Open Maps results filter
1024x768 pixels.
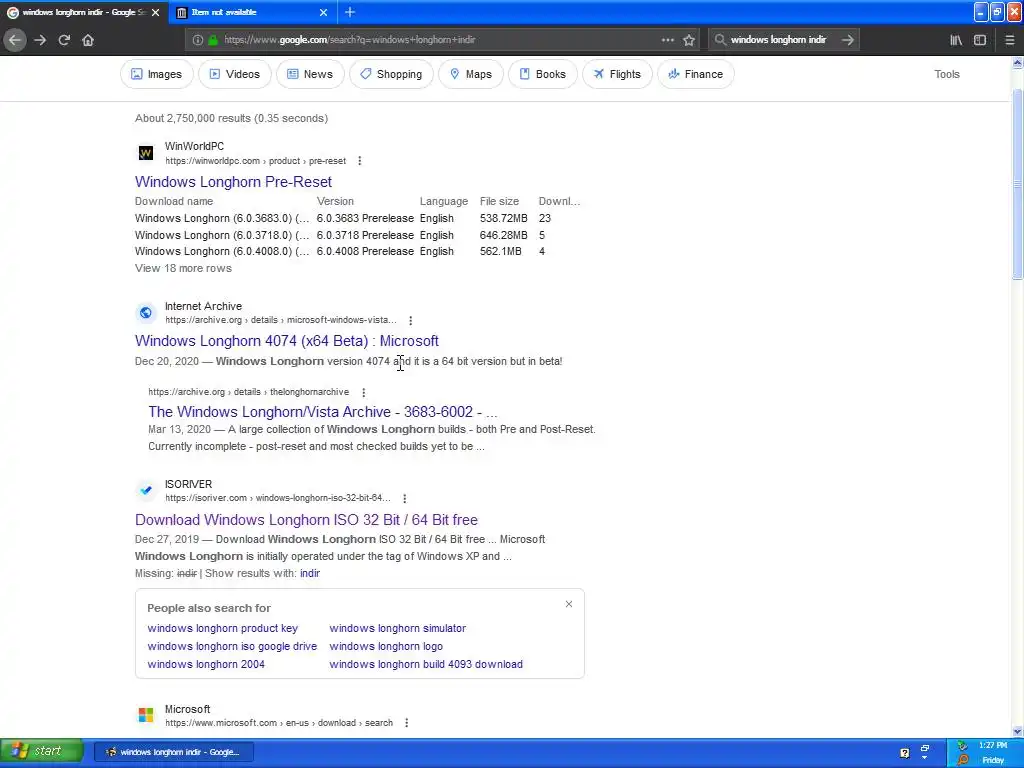(x=471, y=74)
